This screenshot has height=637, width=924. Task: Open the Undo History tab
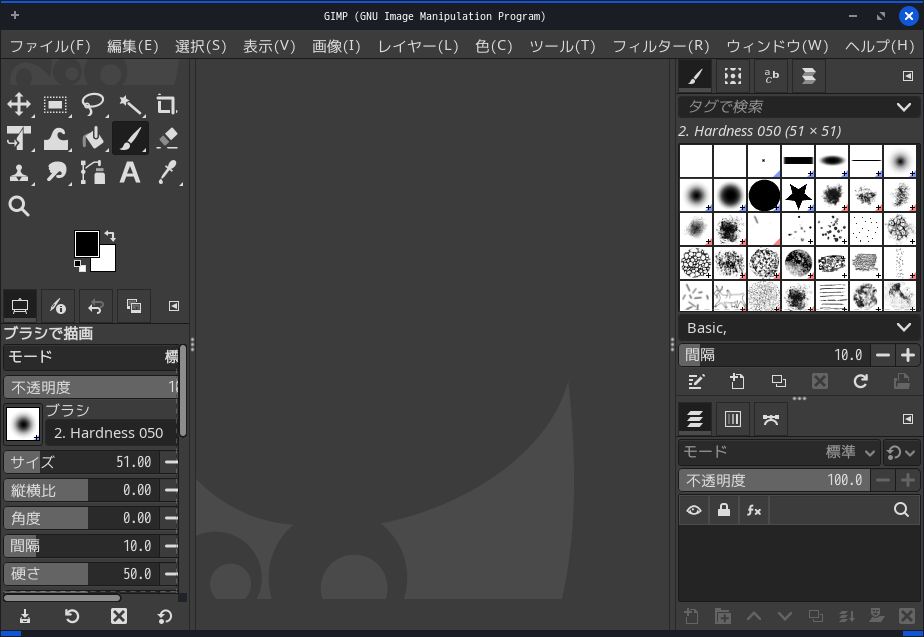click(x=95, y=306)
